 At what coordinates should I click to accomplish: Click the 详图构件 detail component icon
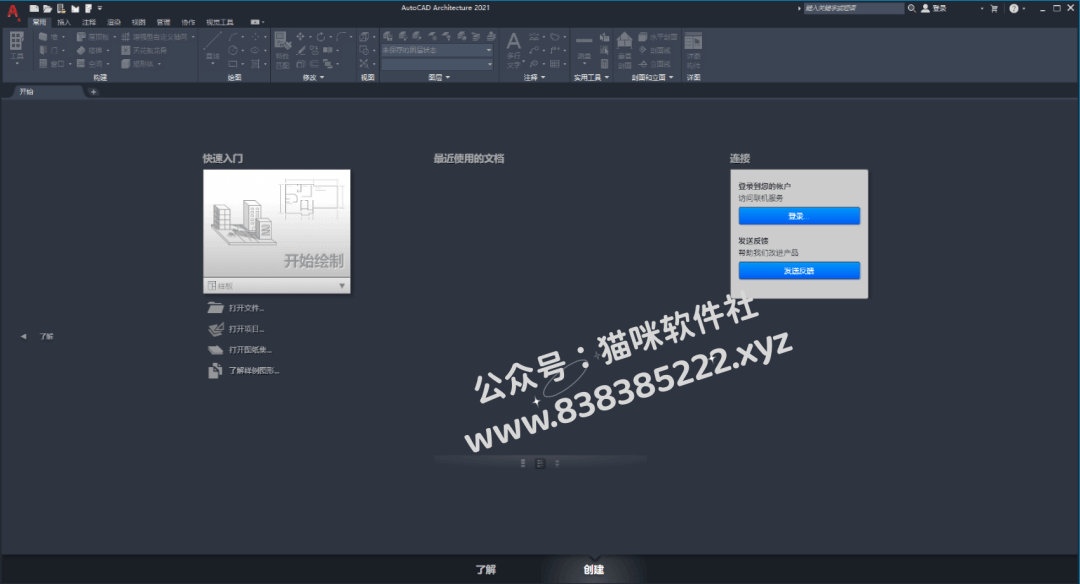click(693, 50)
